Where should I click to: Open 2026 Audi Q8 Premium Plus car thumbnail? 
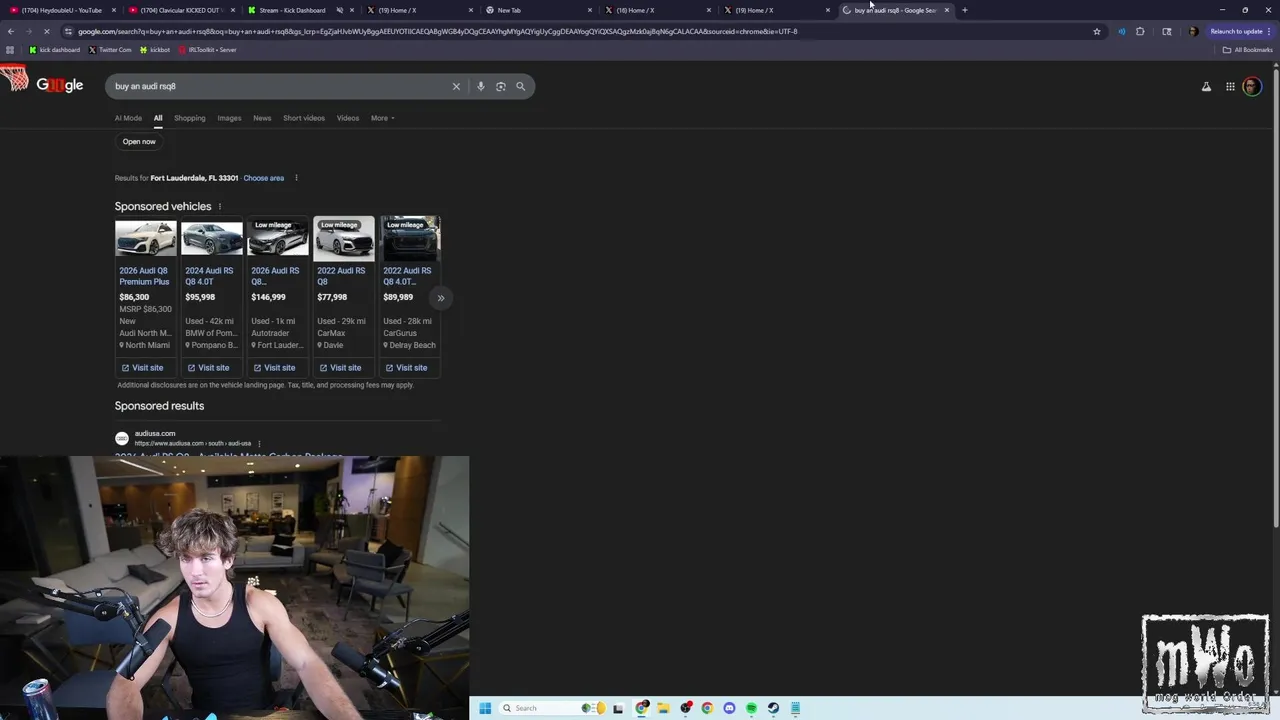[145, 239]
